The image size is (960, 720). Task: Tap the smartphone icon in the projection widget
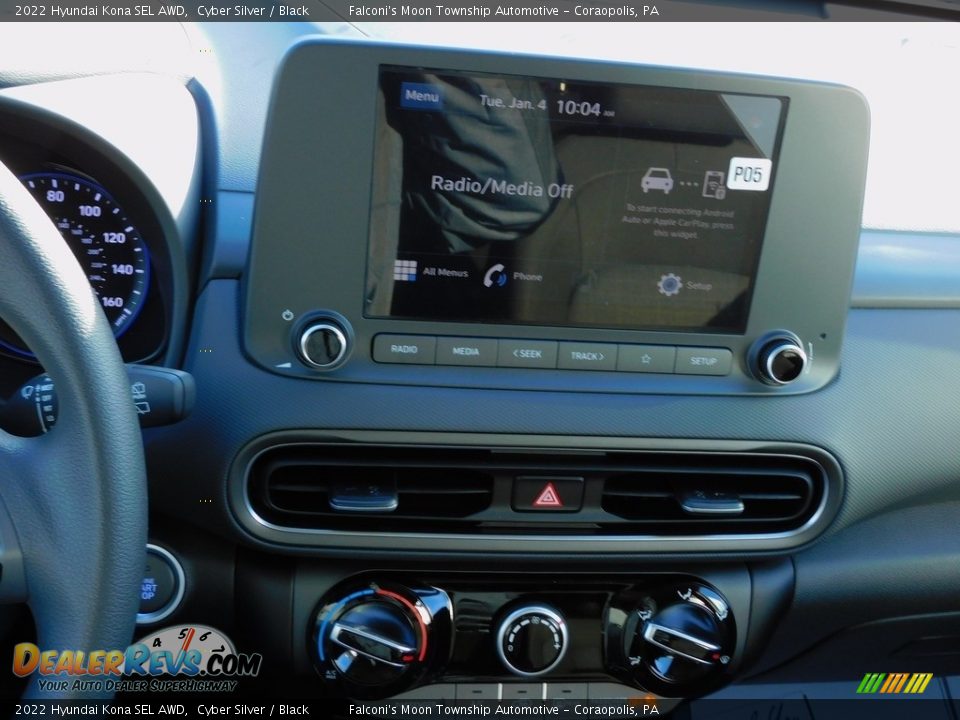click(714, 184)
